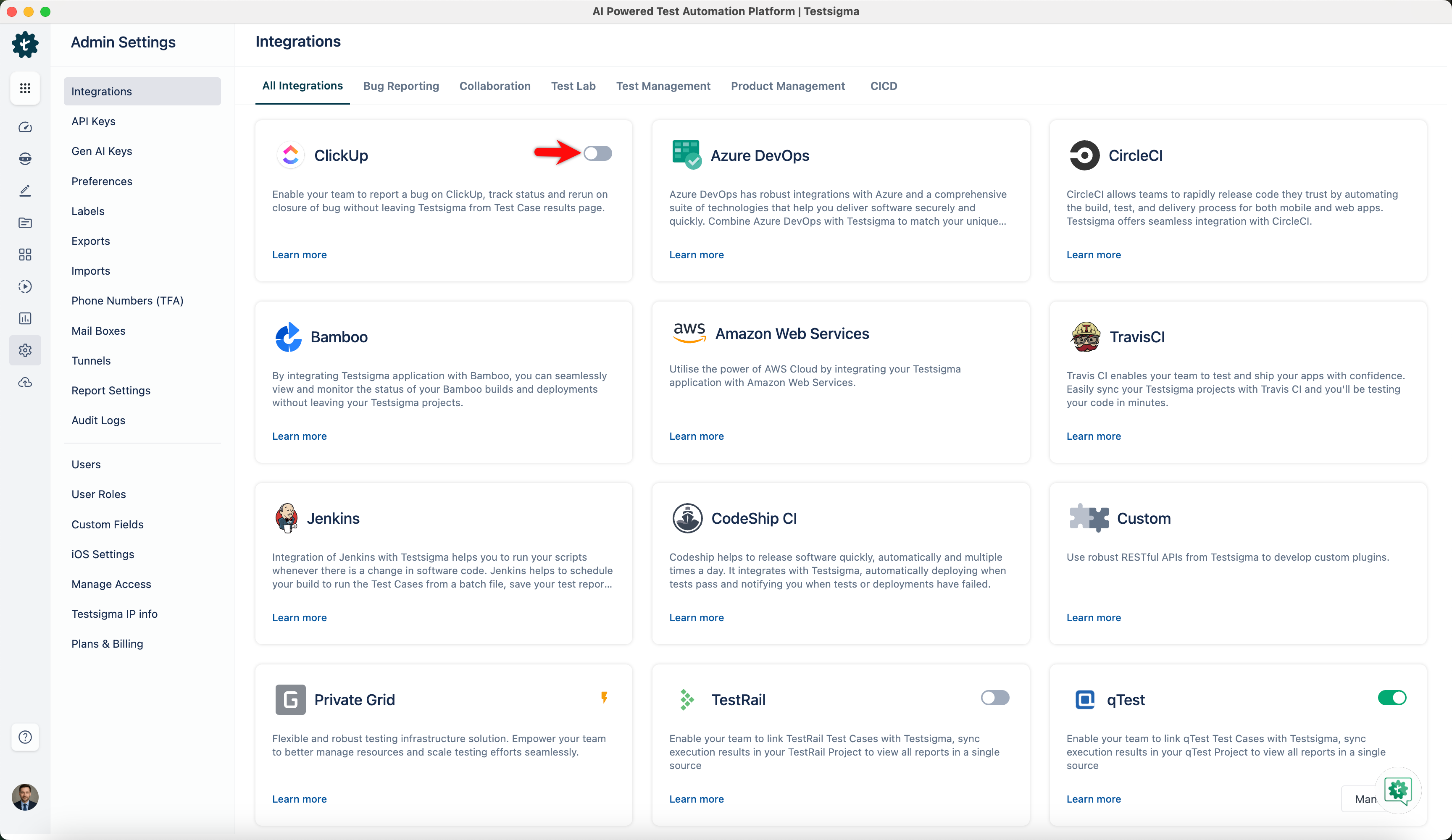The height and width of the screenshot is (840, 1452).
Task: Open the Test Management tab
Action: [663, 86]
